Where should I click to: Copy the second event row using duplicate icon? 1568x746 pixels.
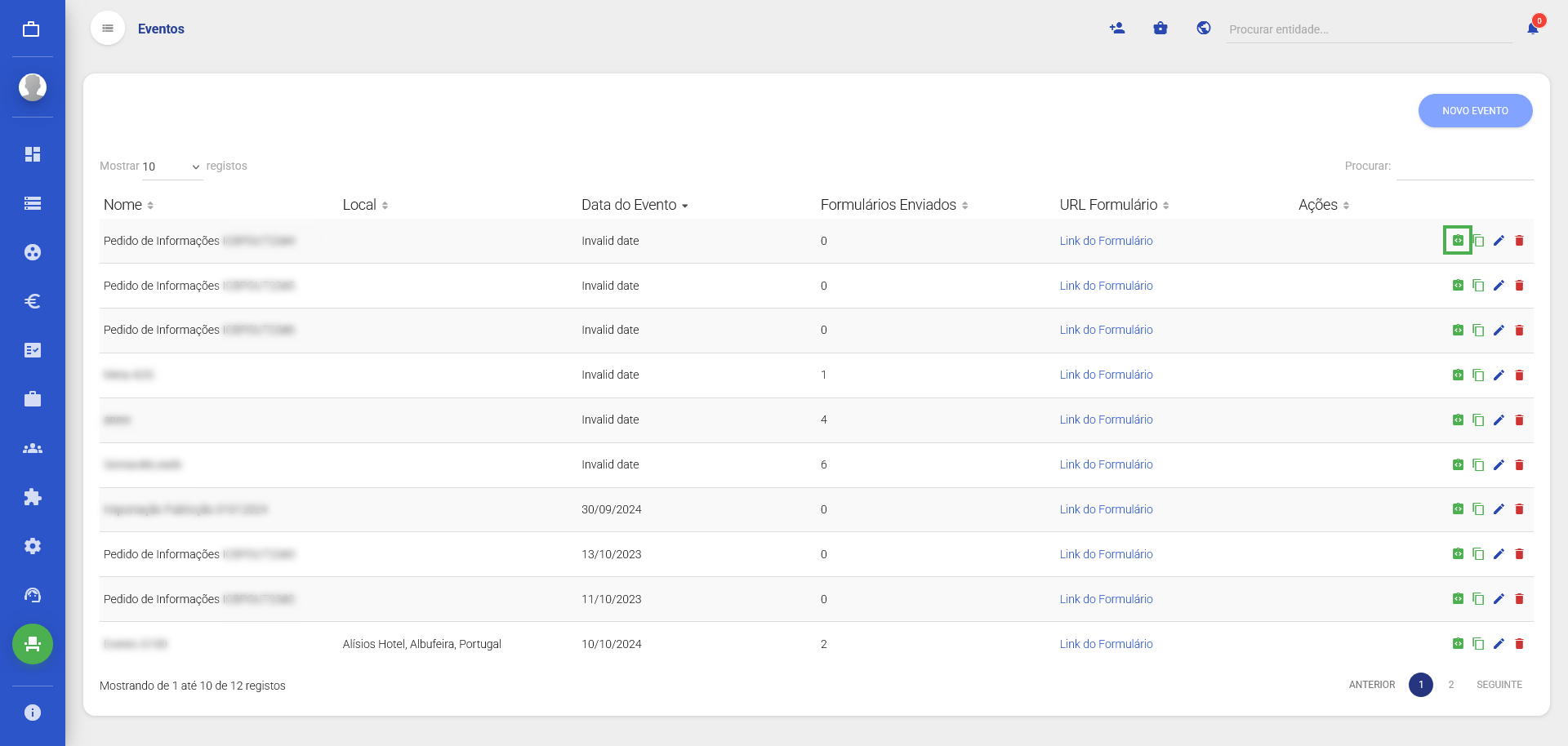pyautogui.click(x=1478, y=286)
